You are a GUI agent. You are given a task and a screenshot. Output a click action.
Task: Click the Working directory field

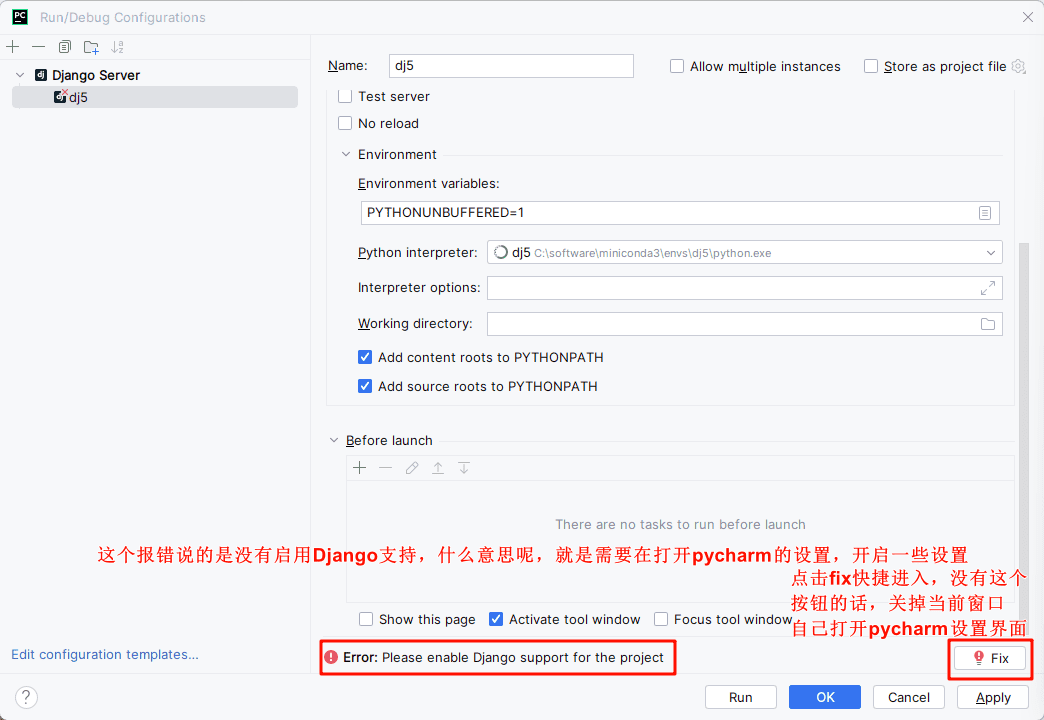pos(744,324)
